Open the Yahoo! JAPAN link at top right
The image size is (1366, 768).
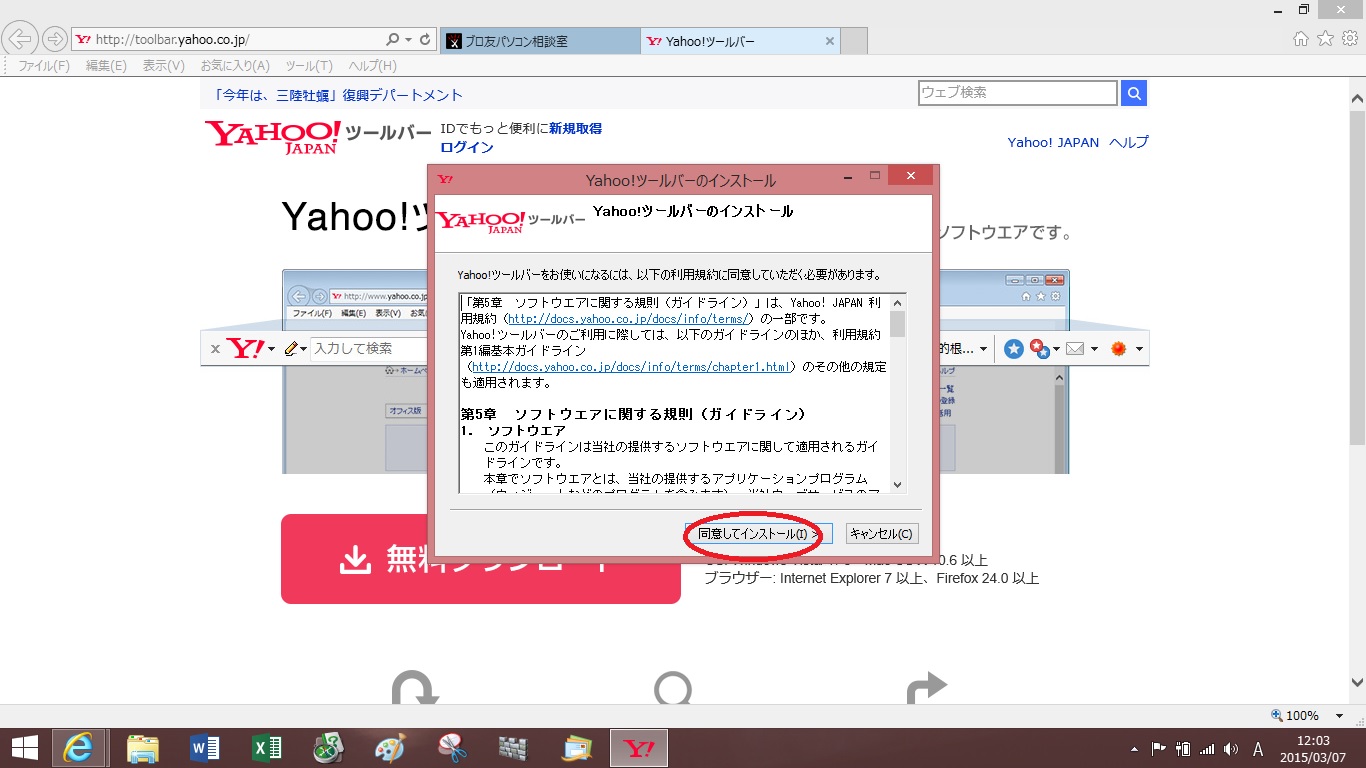pos(1053,142)
